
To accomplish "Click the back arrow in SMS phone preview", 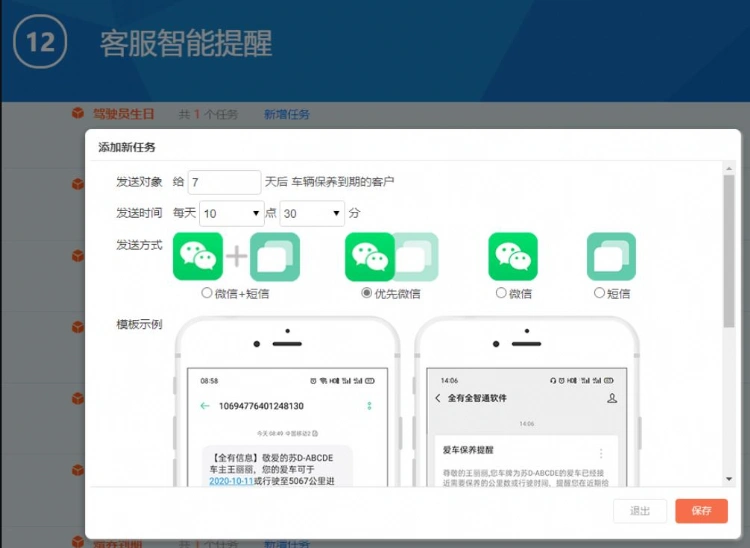I will (x=205, y=406).
